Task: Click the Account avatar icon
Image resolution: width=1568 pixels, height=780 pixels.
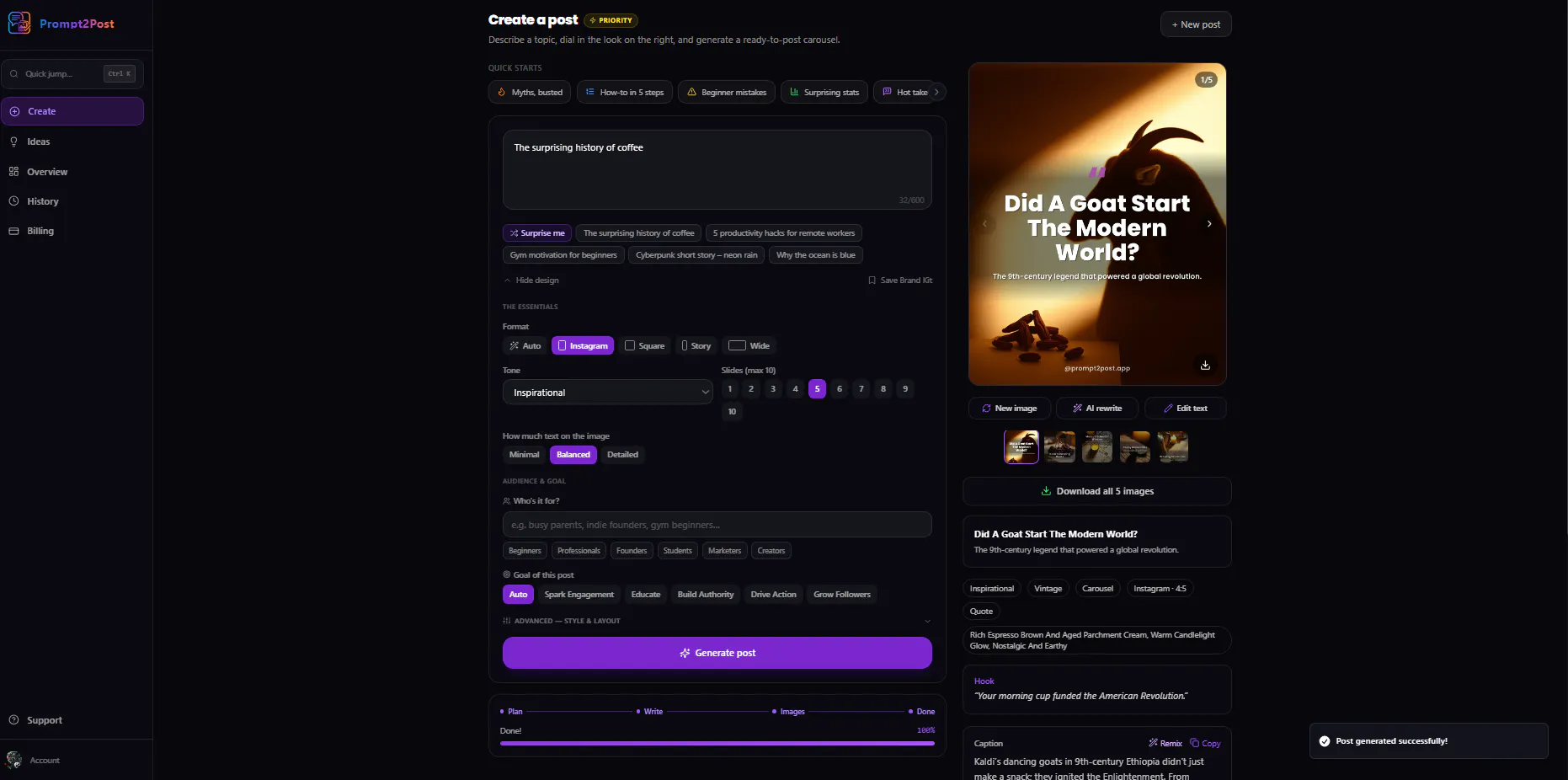Action: pos(14,760)
